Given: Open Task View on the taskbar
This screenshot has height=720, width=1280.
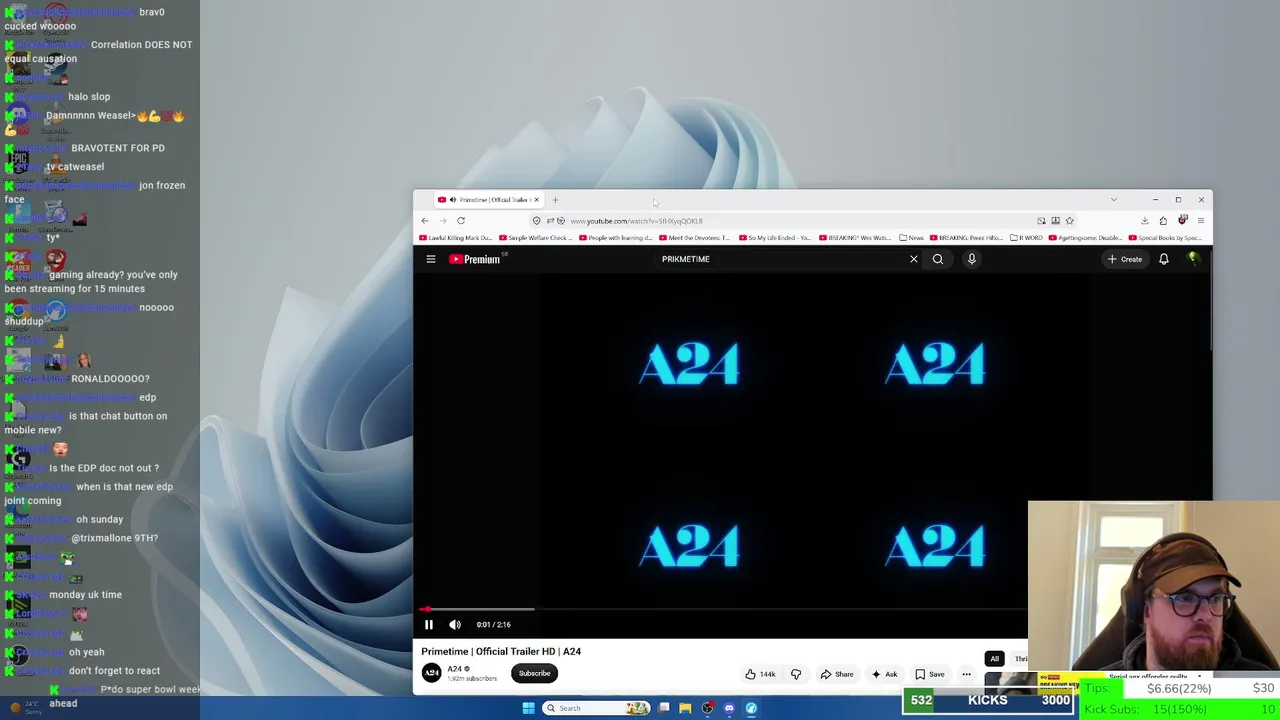Looking at the screenshot, I should (x=664, y=708).
